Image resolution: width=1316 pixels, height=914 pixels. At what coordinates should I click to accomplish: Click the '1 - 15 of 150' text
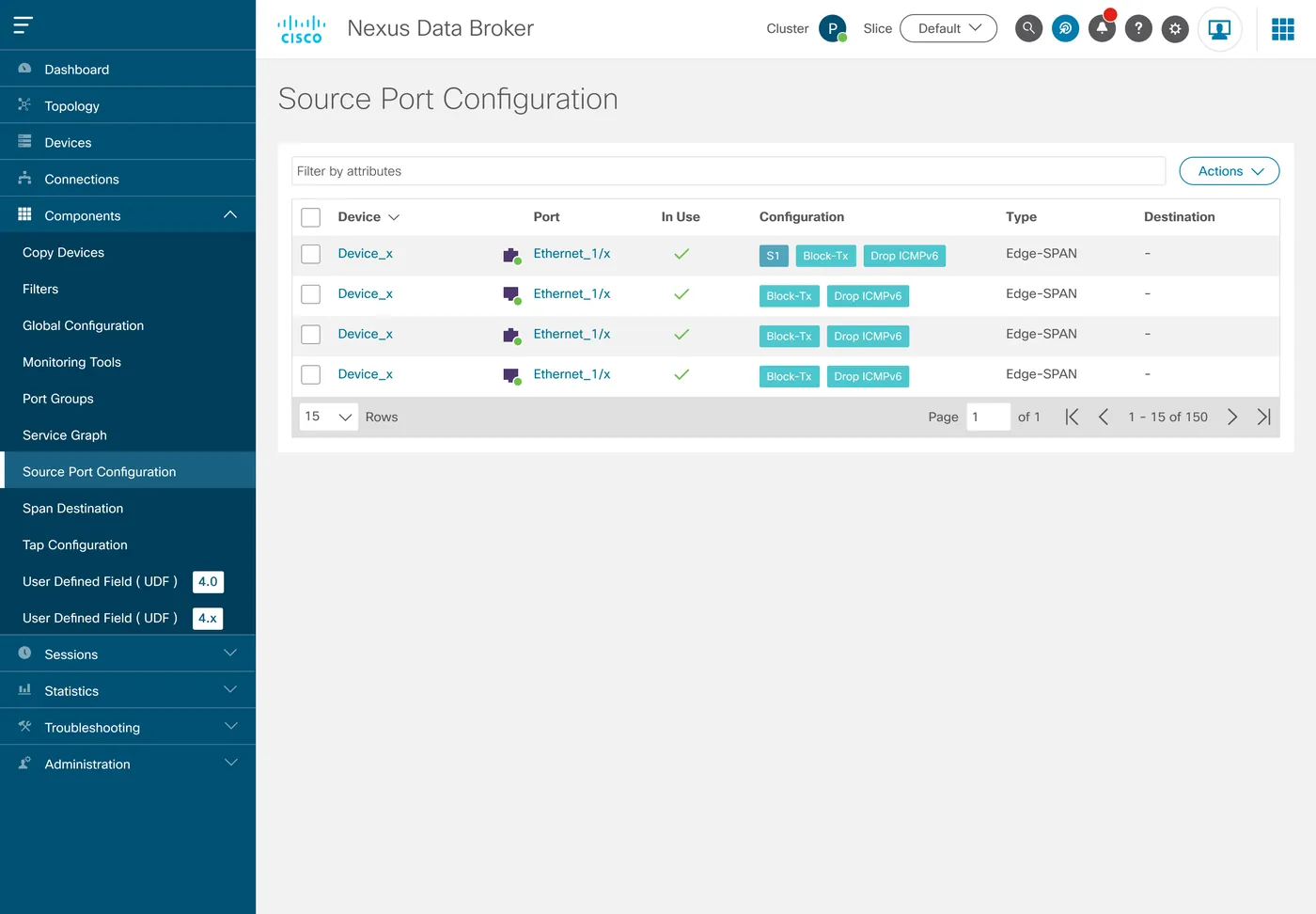pyautogui.click(x=1167, y=417)
